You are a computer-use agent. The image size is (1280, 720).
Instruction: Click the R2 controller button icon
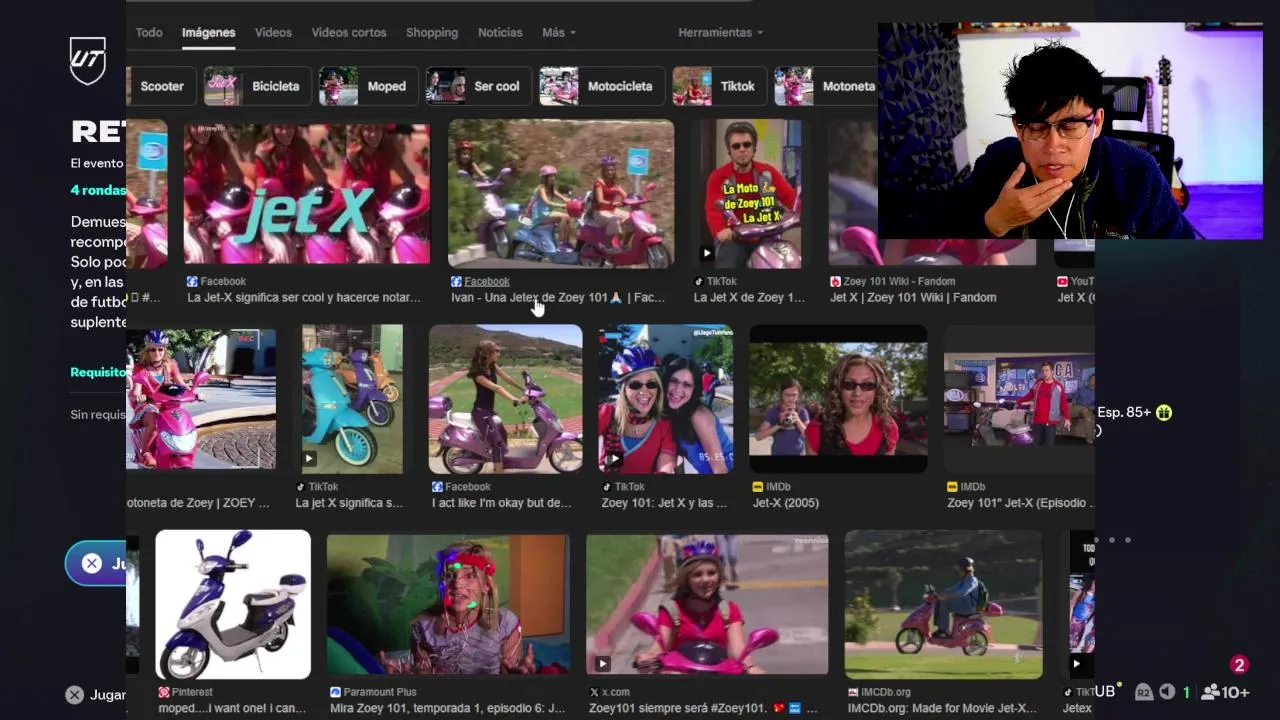click(x=1144, y=692)
